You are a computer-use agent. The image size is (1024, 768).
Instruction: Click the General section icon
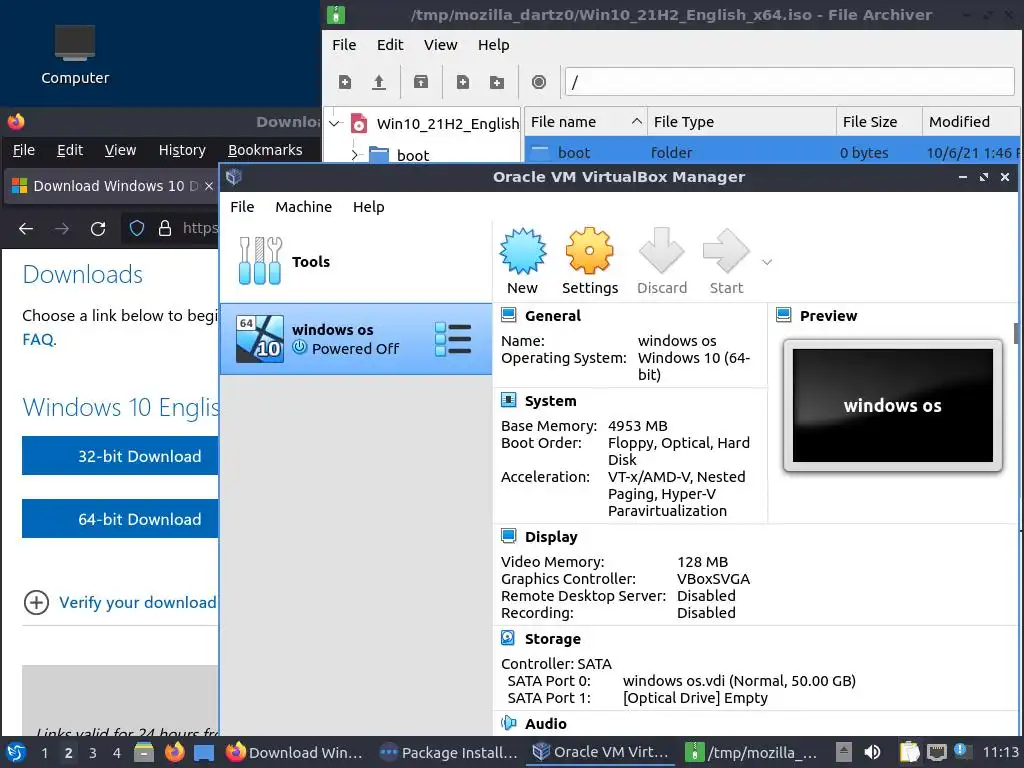point(508,315)
